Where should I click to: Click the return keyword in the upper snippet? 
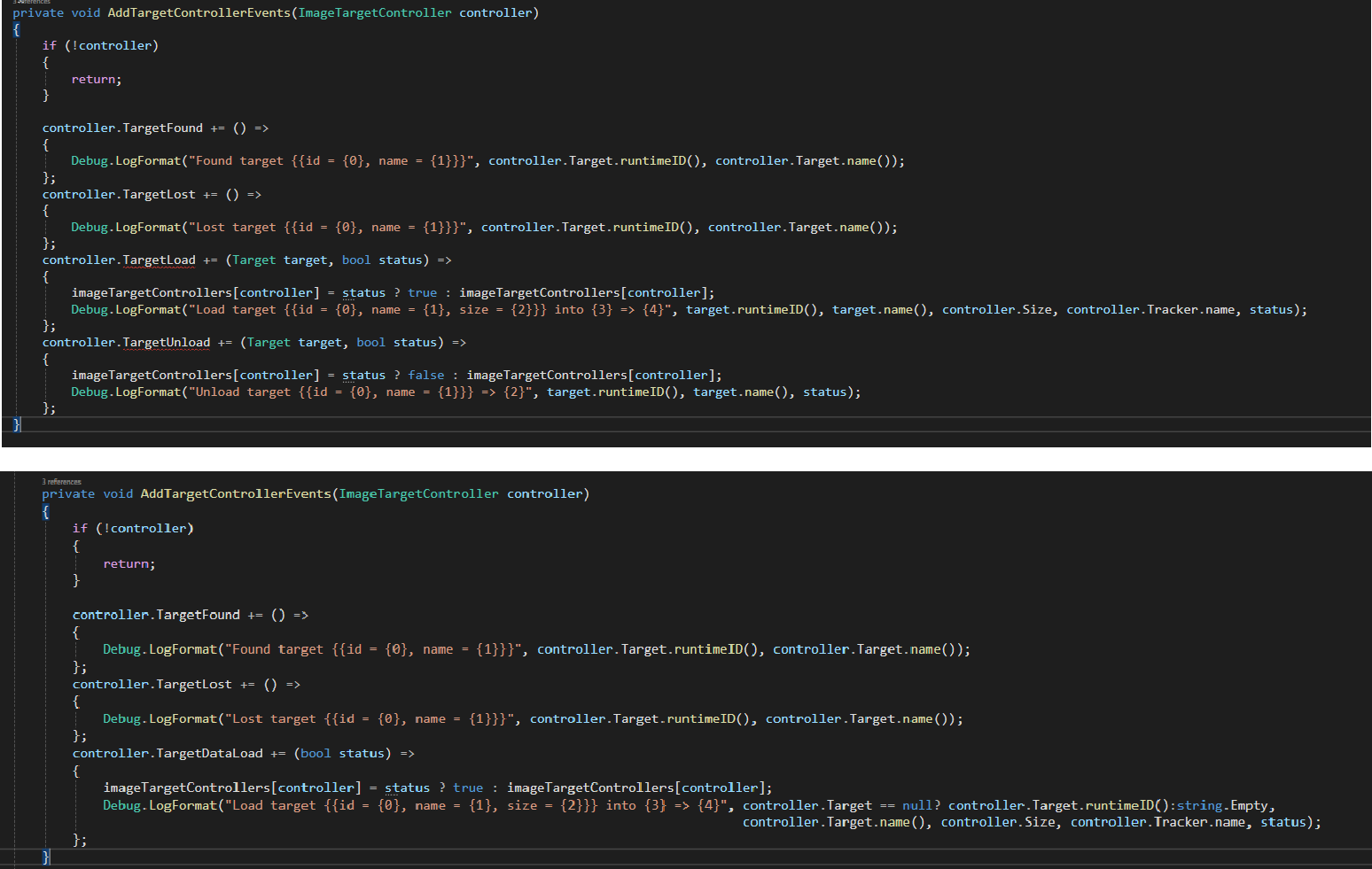click(94, 80)
